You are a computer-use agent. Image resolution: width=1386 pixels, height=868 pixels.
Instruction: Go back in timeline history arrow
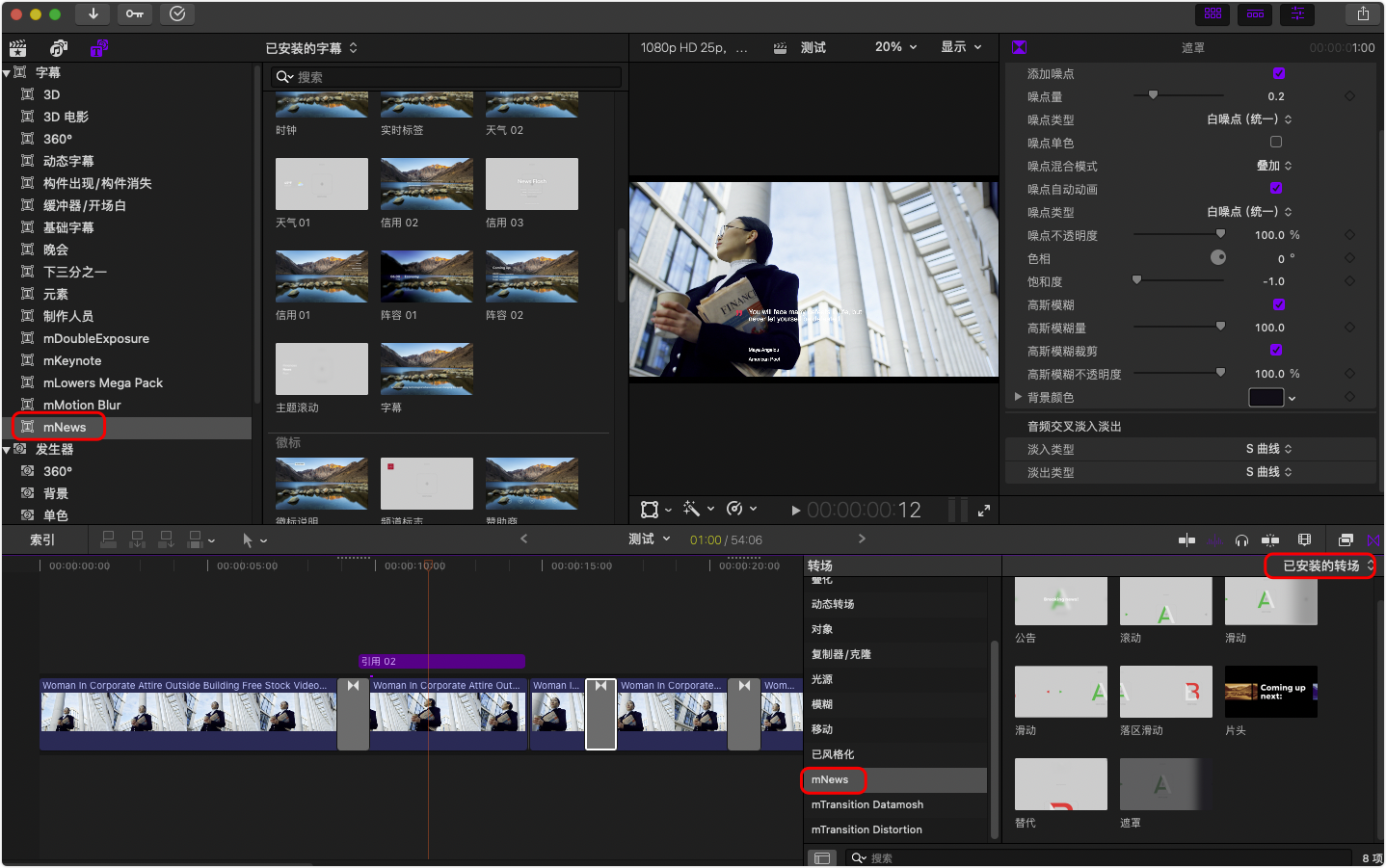tap(523, 539)
